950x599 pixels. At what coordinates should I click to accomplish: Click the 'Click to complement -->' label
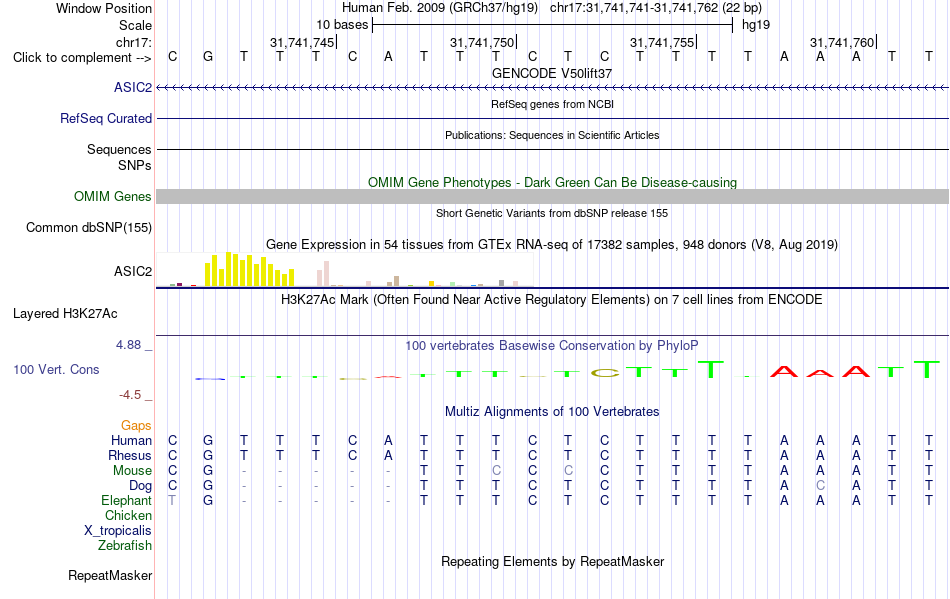(x=82, y=58)
